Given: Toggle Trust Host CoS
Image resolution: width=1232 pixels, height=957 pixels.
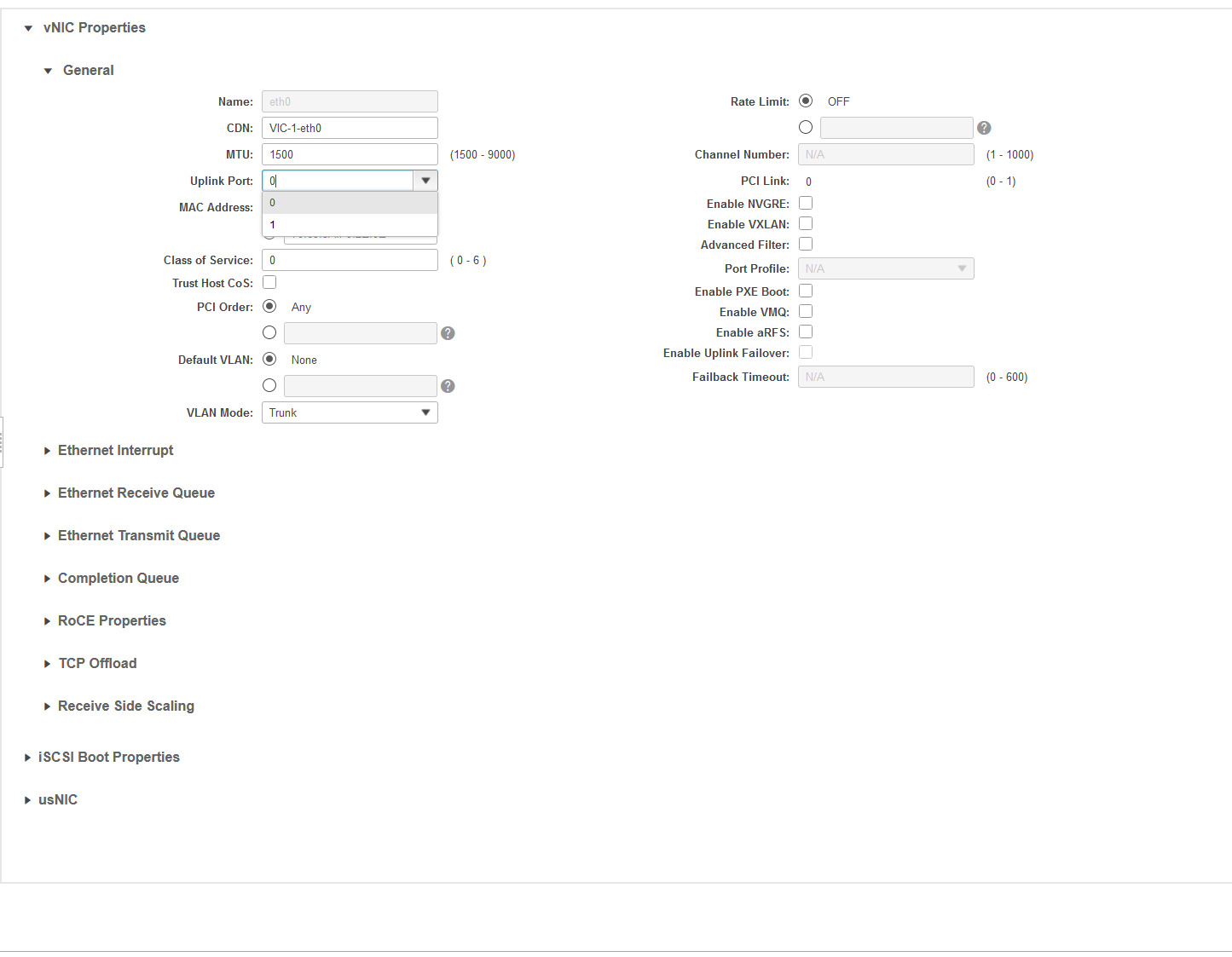Looking at the screenshot, I should tap(269, 281).
